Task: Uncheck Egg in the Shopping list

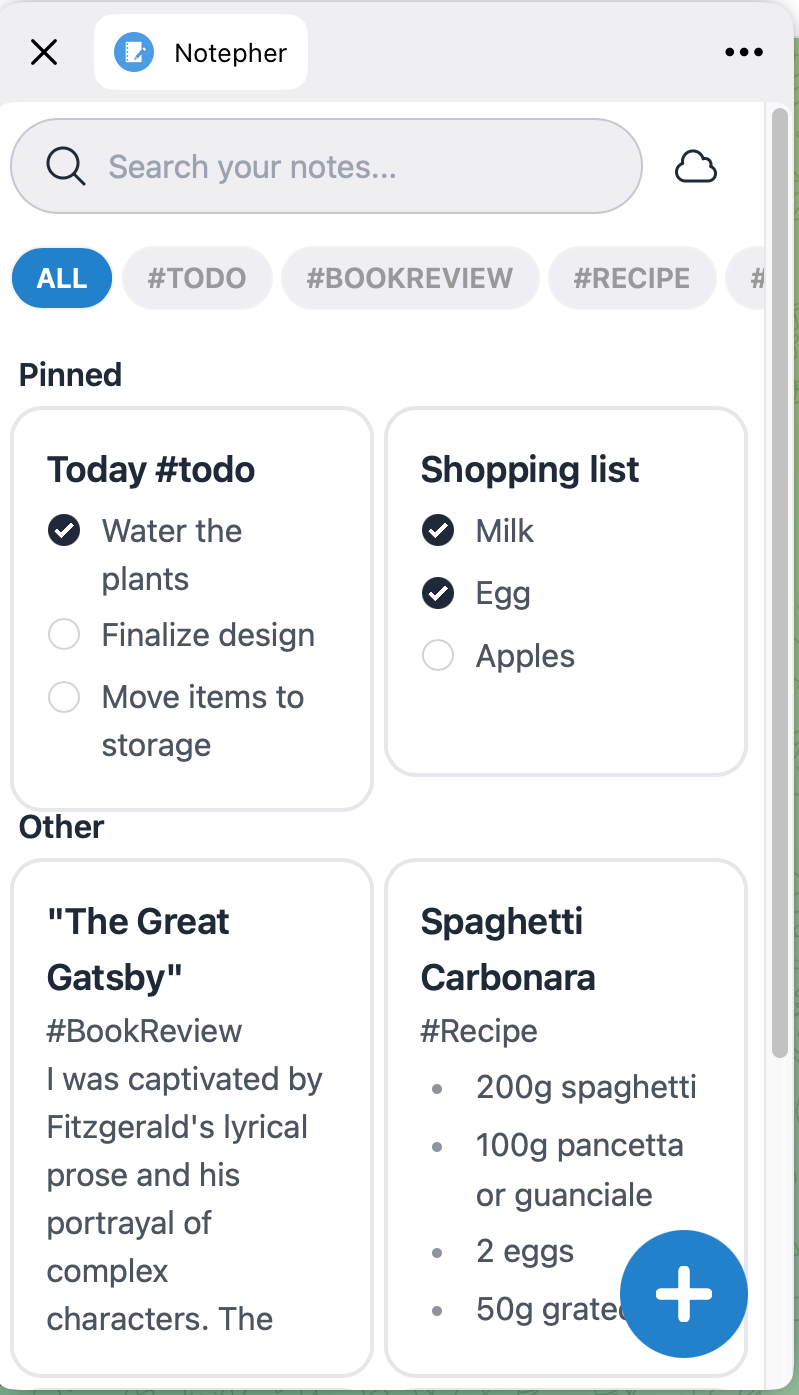Action: (x=438, y=593)
